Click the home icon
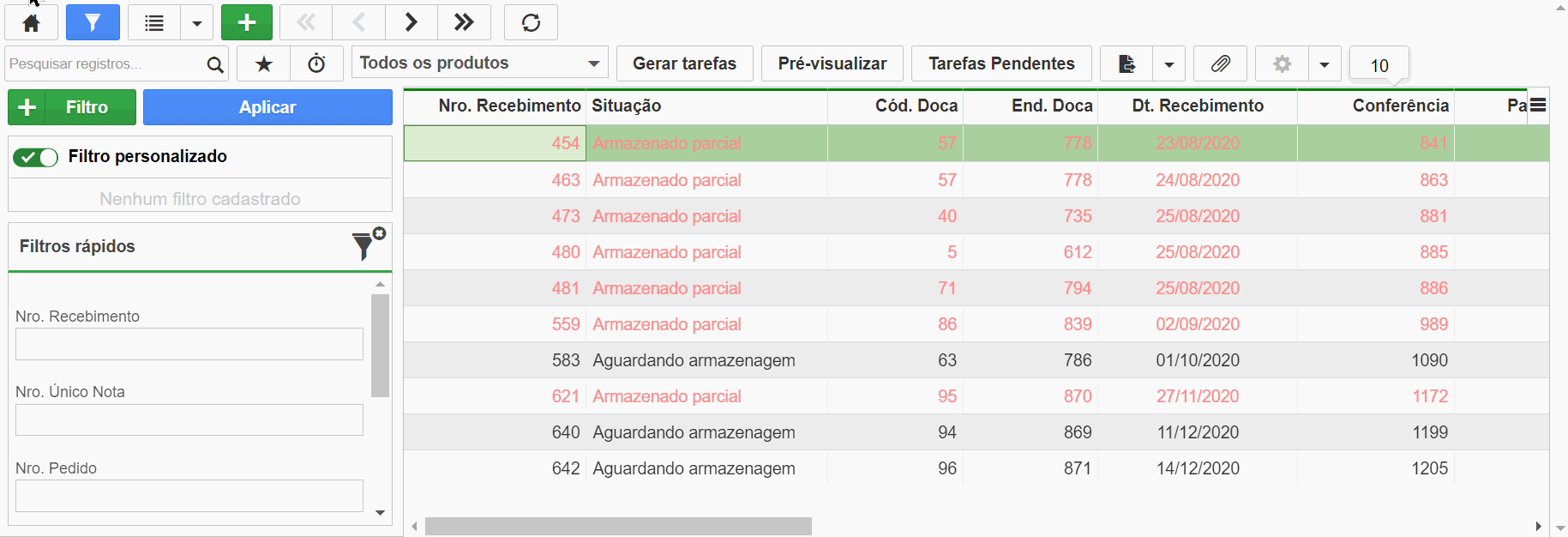 [32, 22]
